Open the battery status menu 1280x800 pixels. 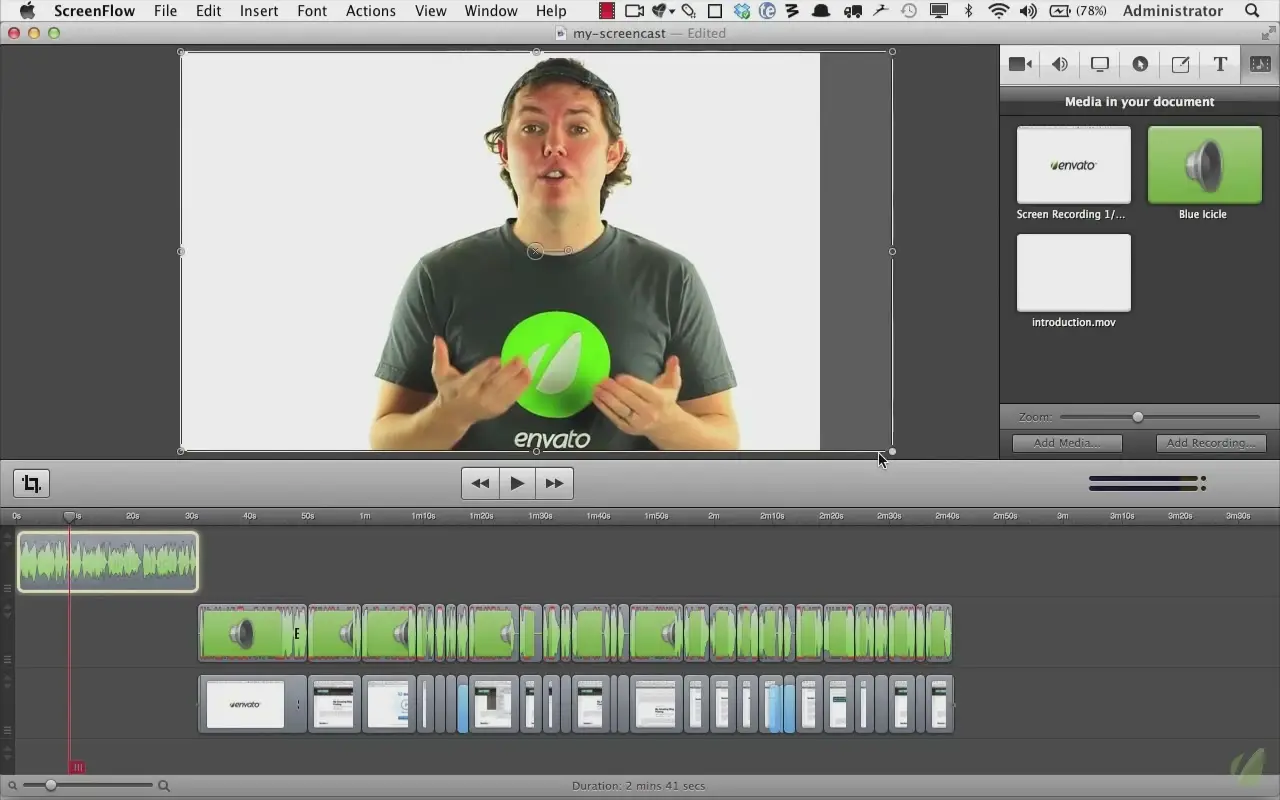click(1077, 11)
